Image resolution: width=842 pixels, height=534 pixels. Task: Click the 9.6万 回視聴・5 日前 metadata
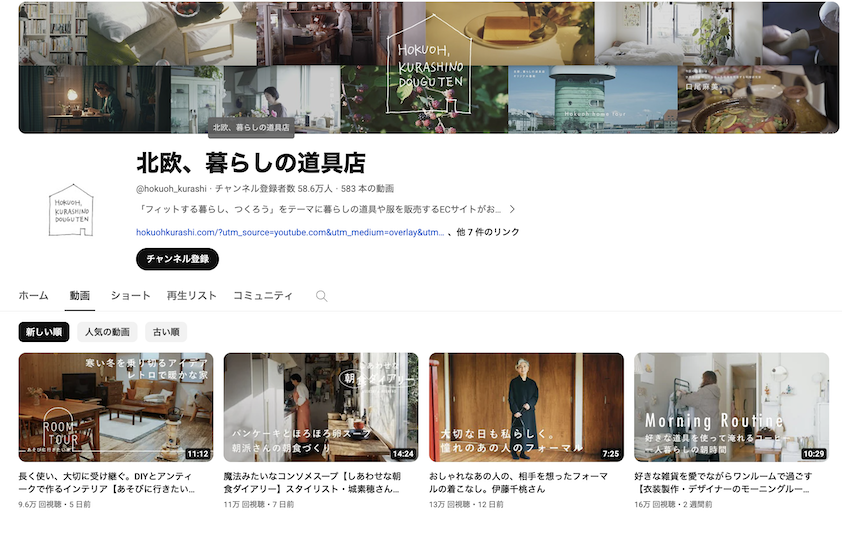pos(54,504)
